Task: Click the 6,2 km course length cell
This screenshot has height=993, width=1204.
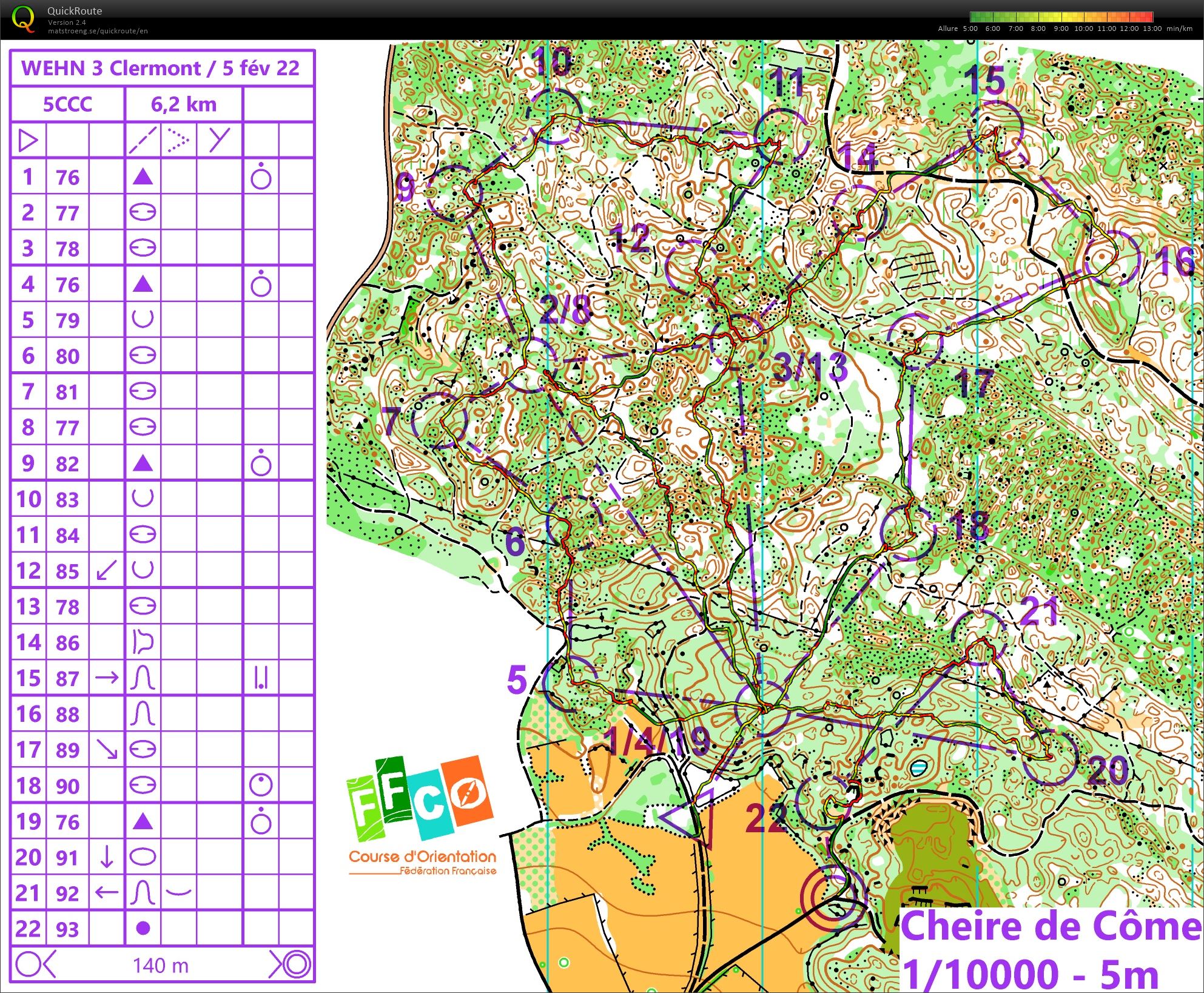Action: [x=184, y=104]
